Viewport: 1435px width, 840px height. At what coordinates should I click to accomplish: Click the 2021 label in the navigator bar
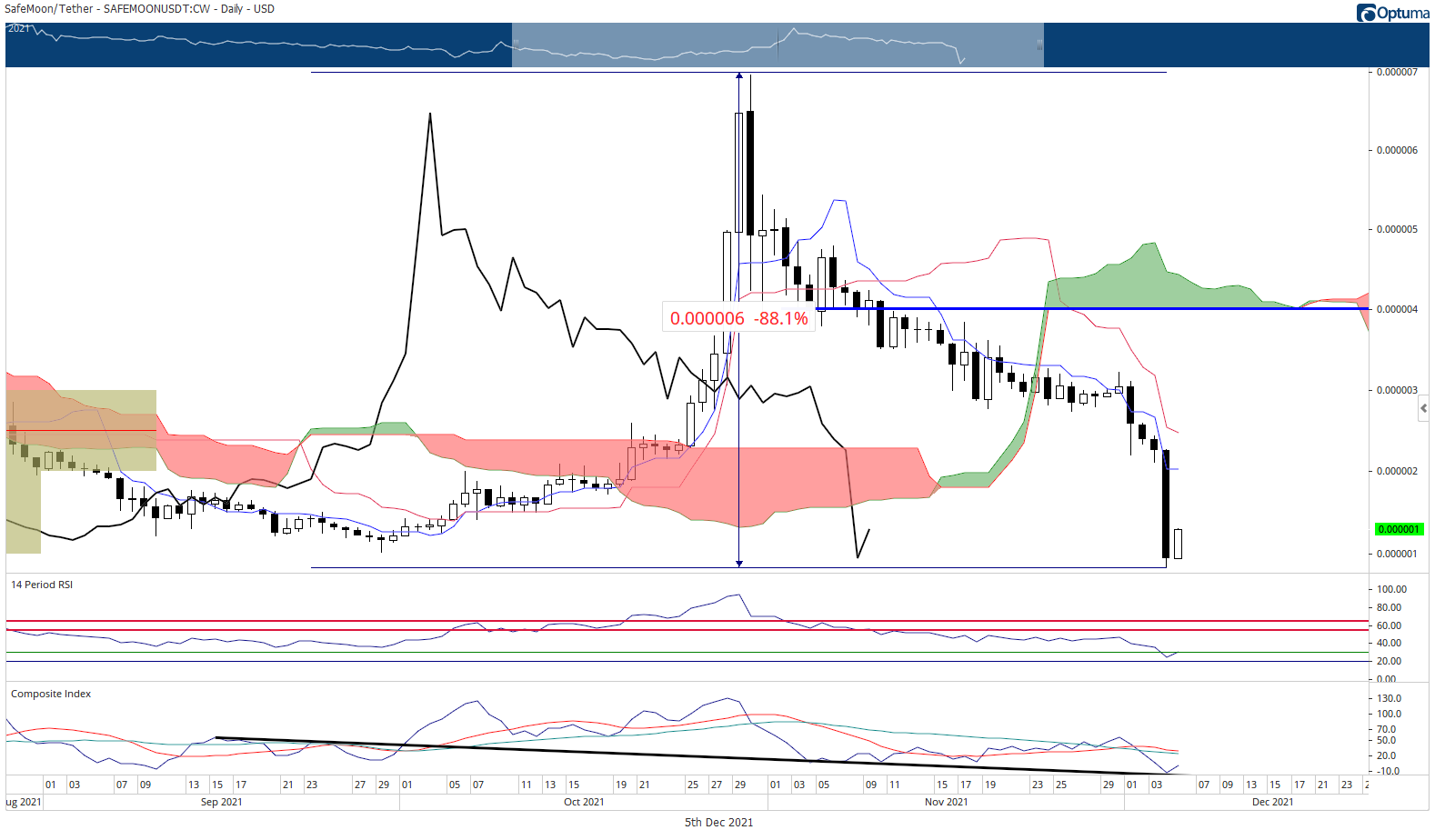pos(19,29)
